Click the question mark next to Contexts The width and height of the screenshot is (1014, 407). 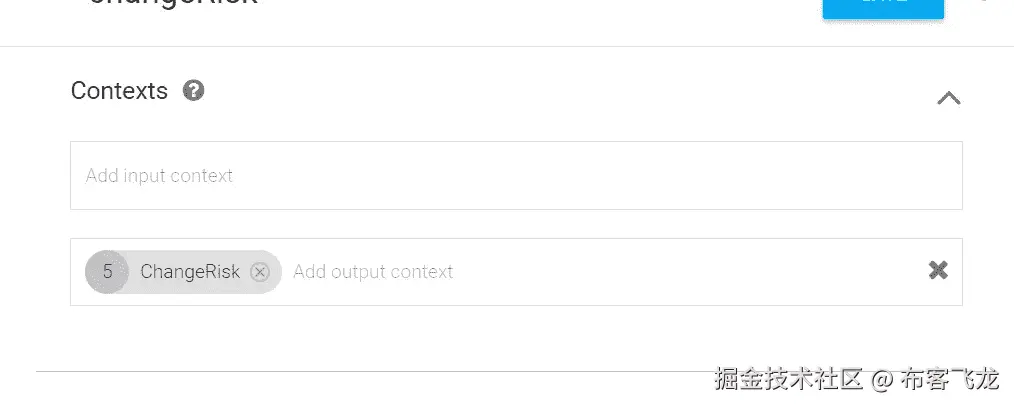coord(194,91)
